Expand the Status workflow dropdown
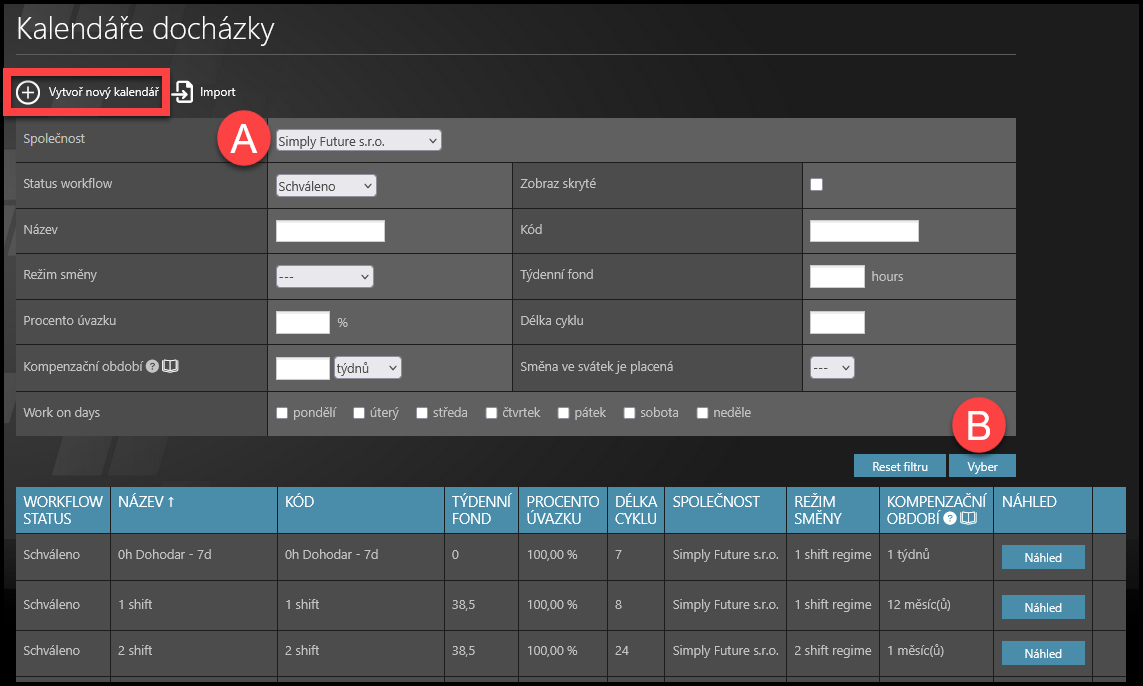The image size is (1143, 686). [325, 186]
